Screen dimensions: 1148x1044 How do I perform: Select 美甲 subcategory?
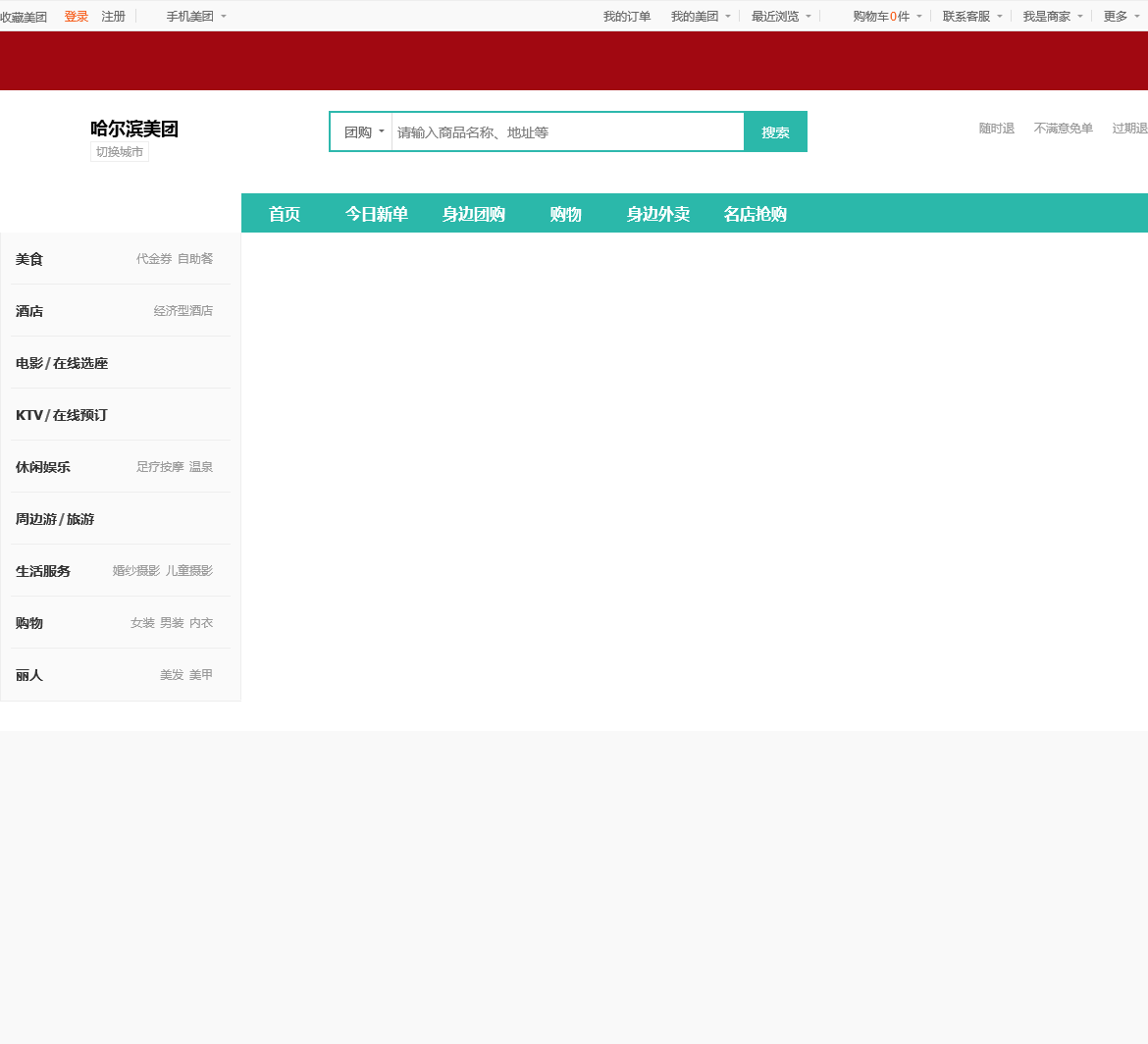(200, 674)
